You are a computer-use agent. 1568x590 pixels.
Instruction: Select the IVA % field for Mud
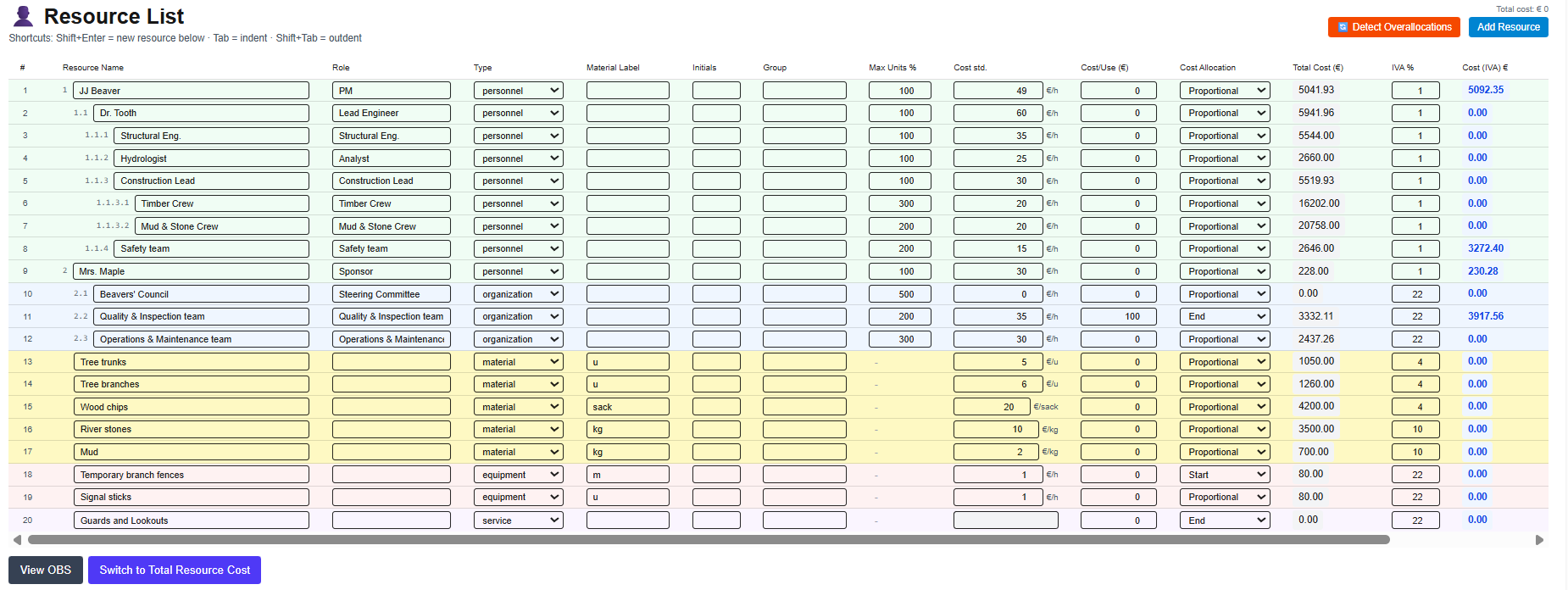tap(1415, 452)
